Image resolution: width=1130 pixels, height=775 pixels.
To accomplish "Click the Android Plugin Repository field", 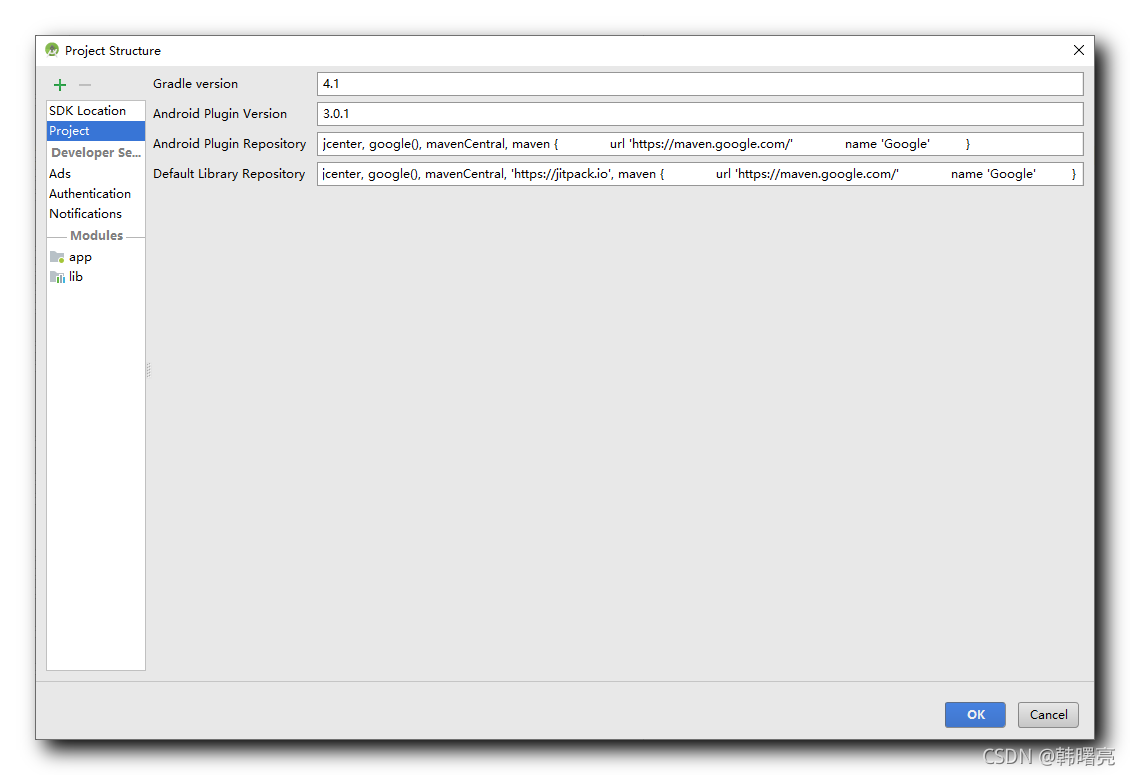I will [x=700, y=143].
